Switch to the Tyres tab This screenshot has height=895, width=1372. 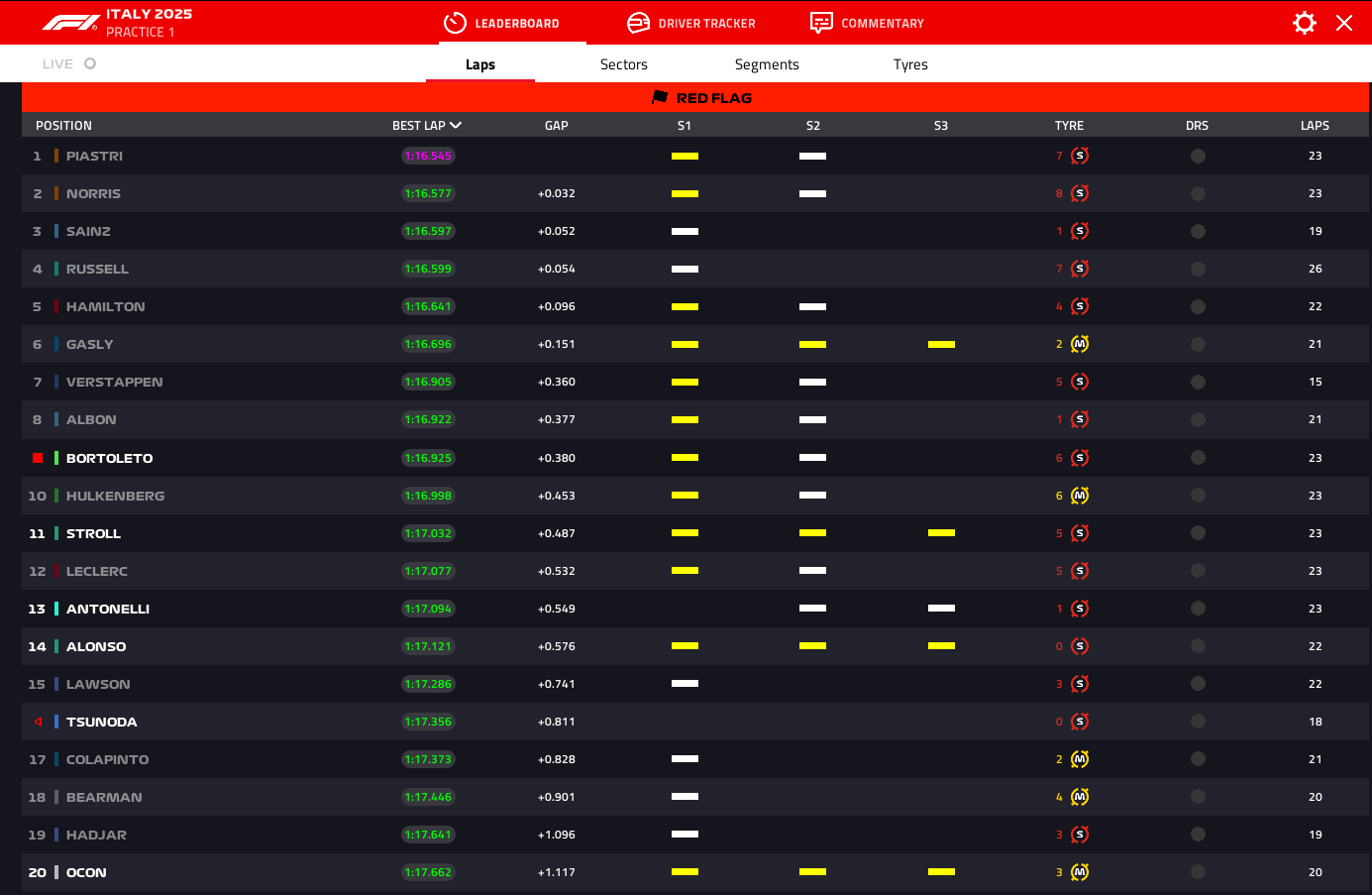point(910,64)
